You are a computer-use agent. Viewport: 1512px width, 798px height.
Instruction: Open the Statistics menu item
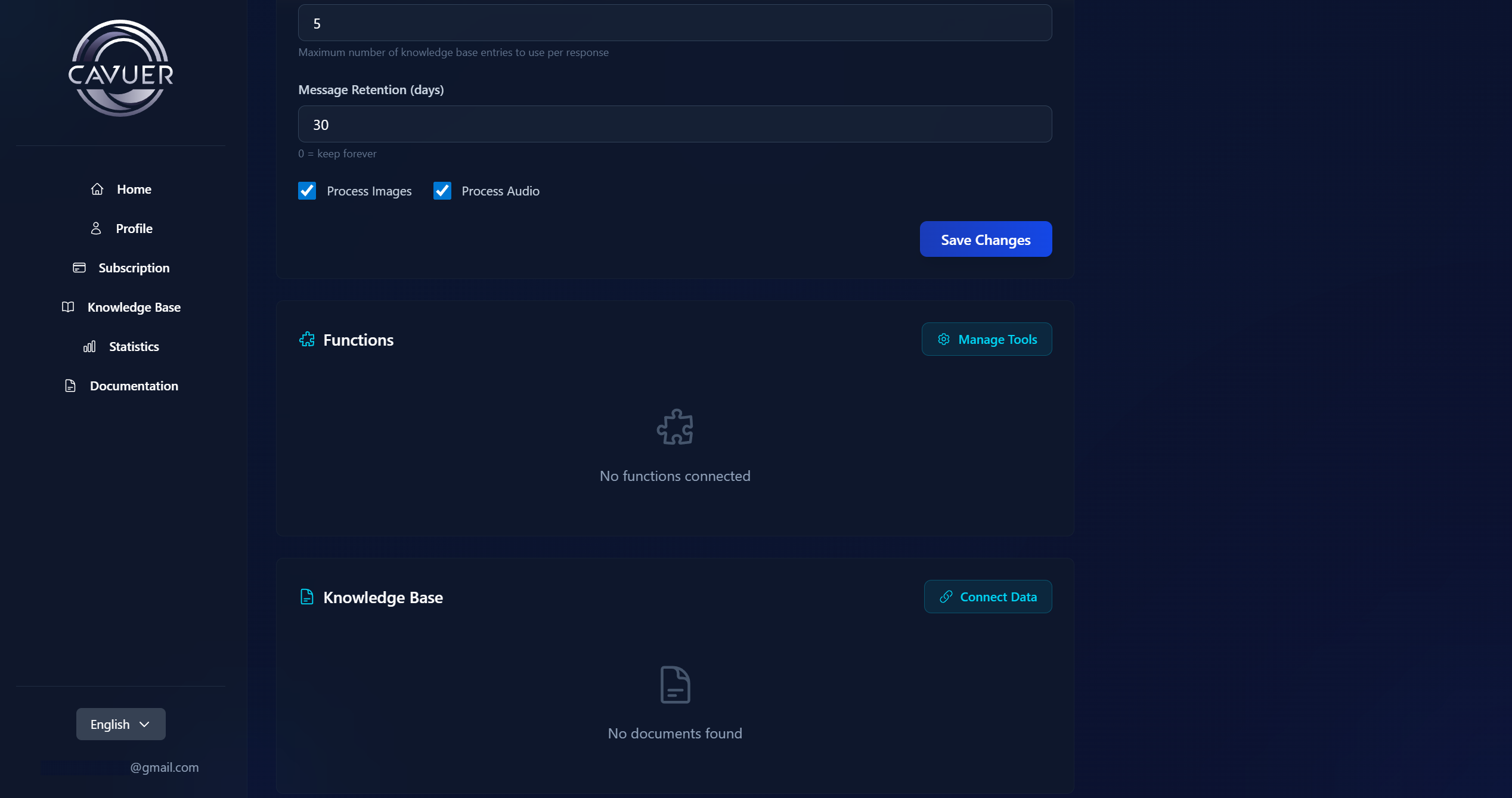pos(134,346)
